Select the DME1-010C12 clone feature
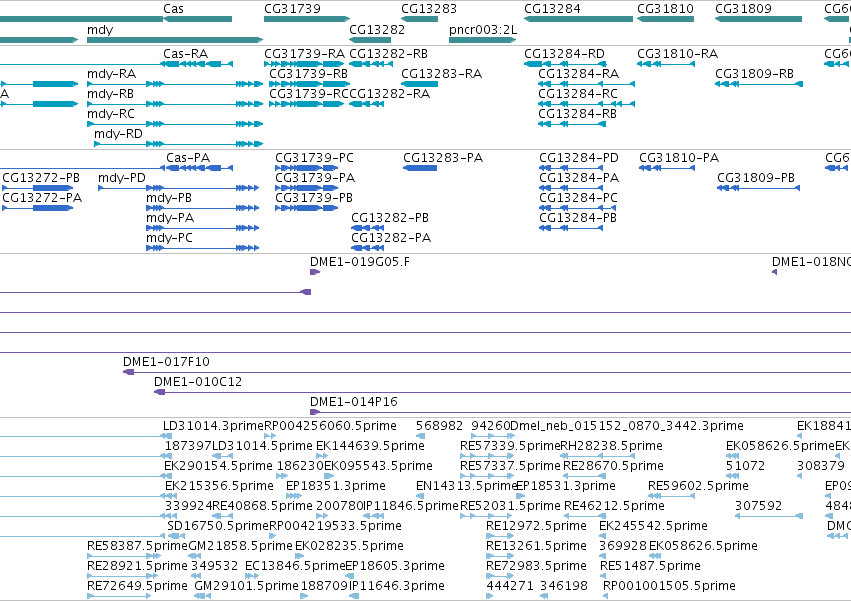The height and width of the screenshot is (601, 851). 503,392
